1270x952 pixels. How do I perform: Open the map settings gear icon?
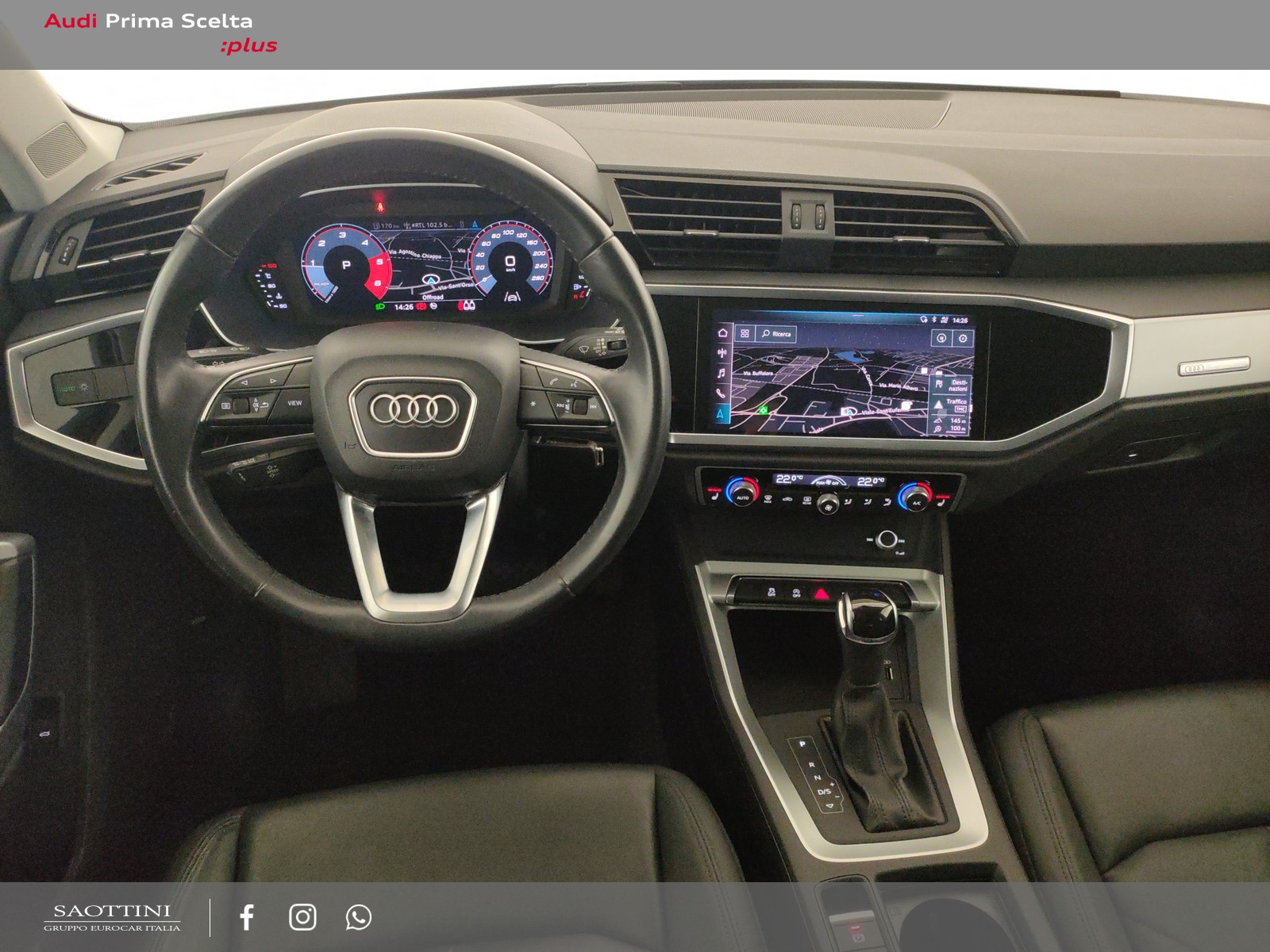(963, 338)
